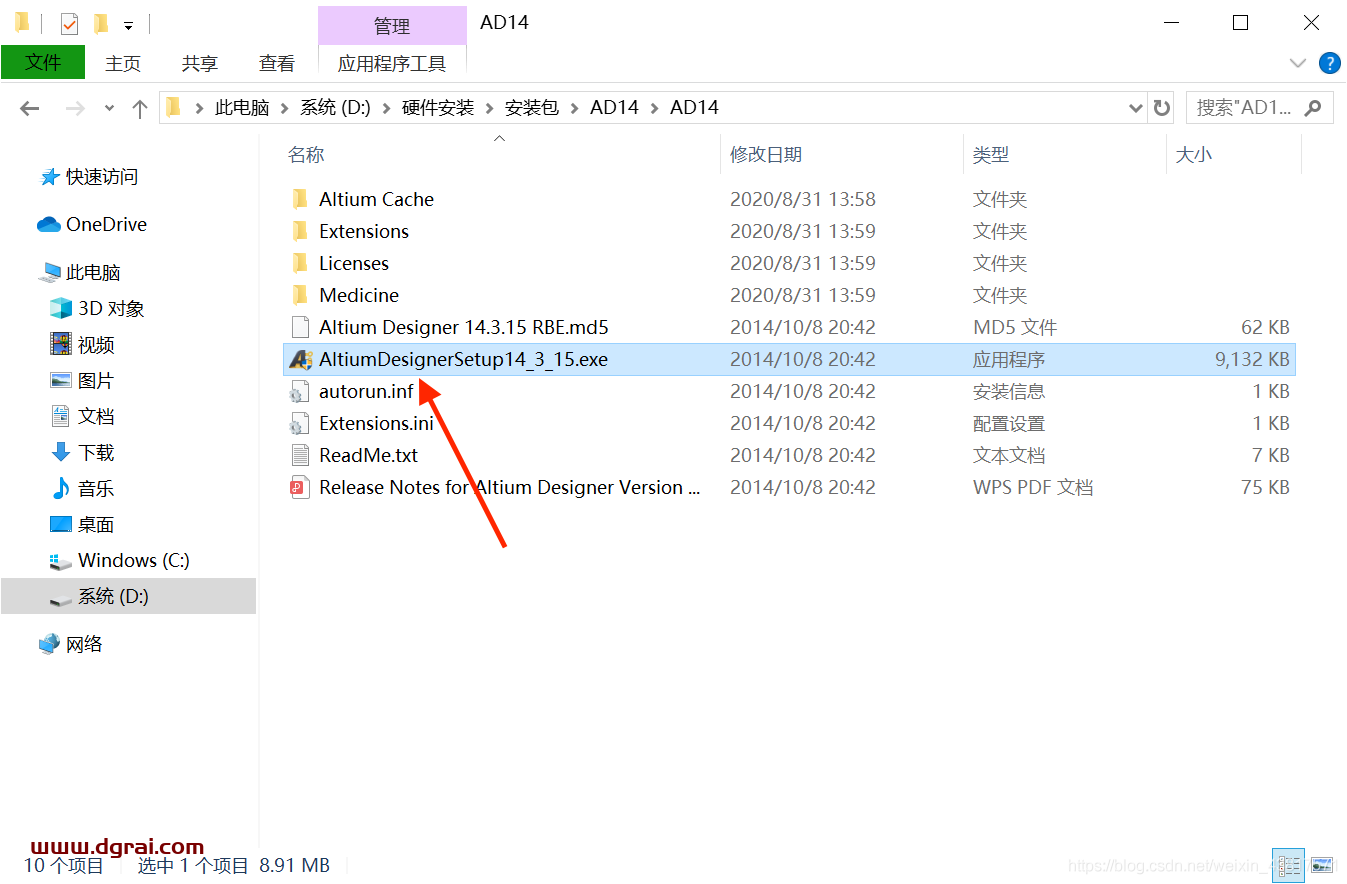Screen dimensions: 1347x884
Task: Click the AltiumDesignerSetup14_3_15.exe application icon
Action: click(300, 359)
